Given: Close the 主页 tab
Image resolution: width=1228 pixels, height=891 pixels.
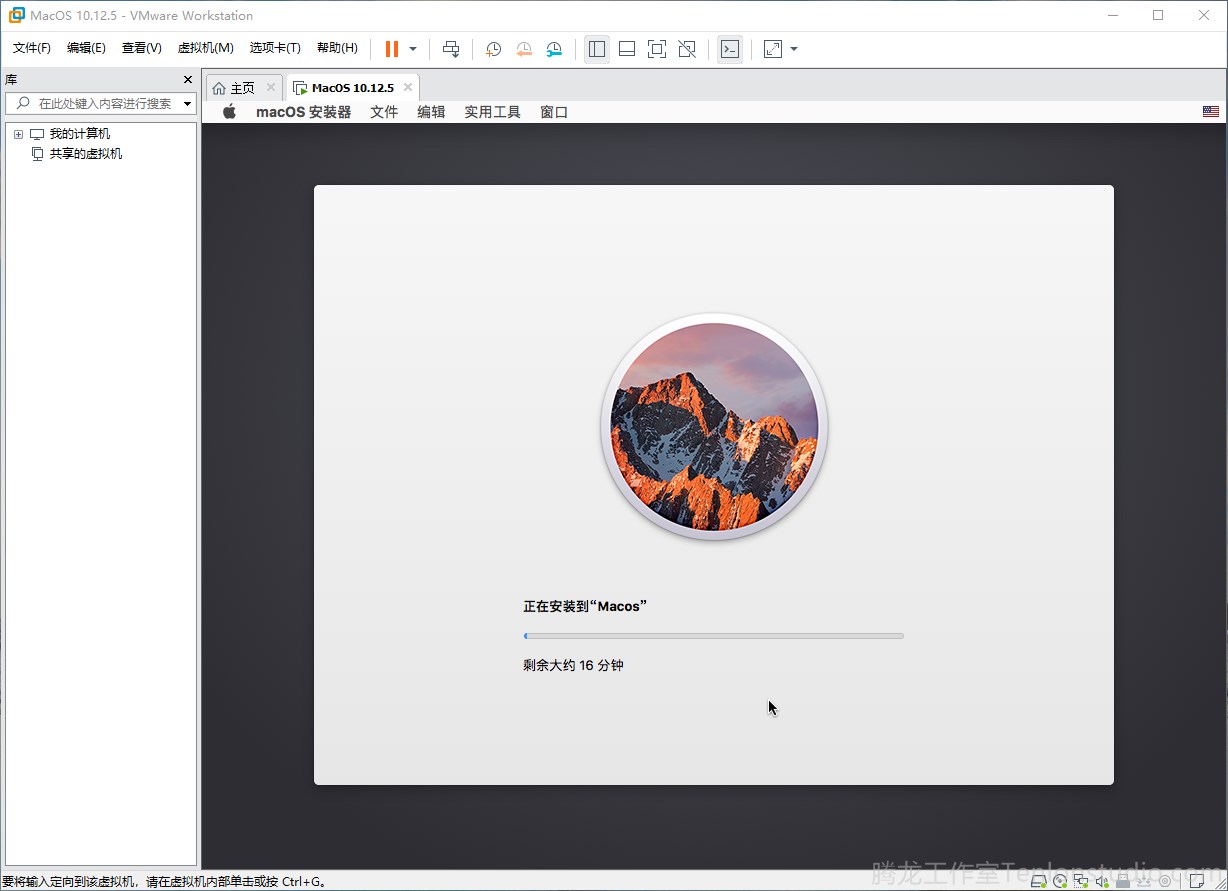Looking at the screenshot, I should point(271,88).
